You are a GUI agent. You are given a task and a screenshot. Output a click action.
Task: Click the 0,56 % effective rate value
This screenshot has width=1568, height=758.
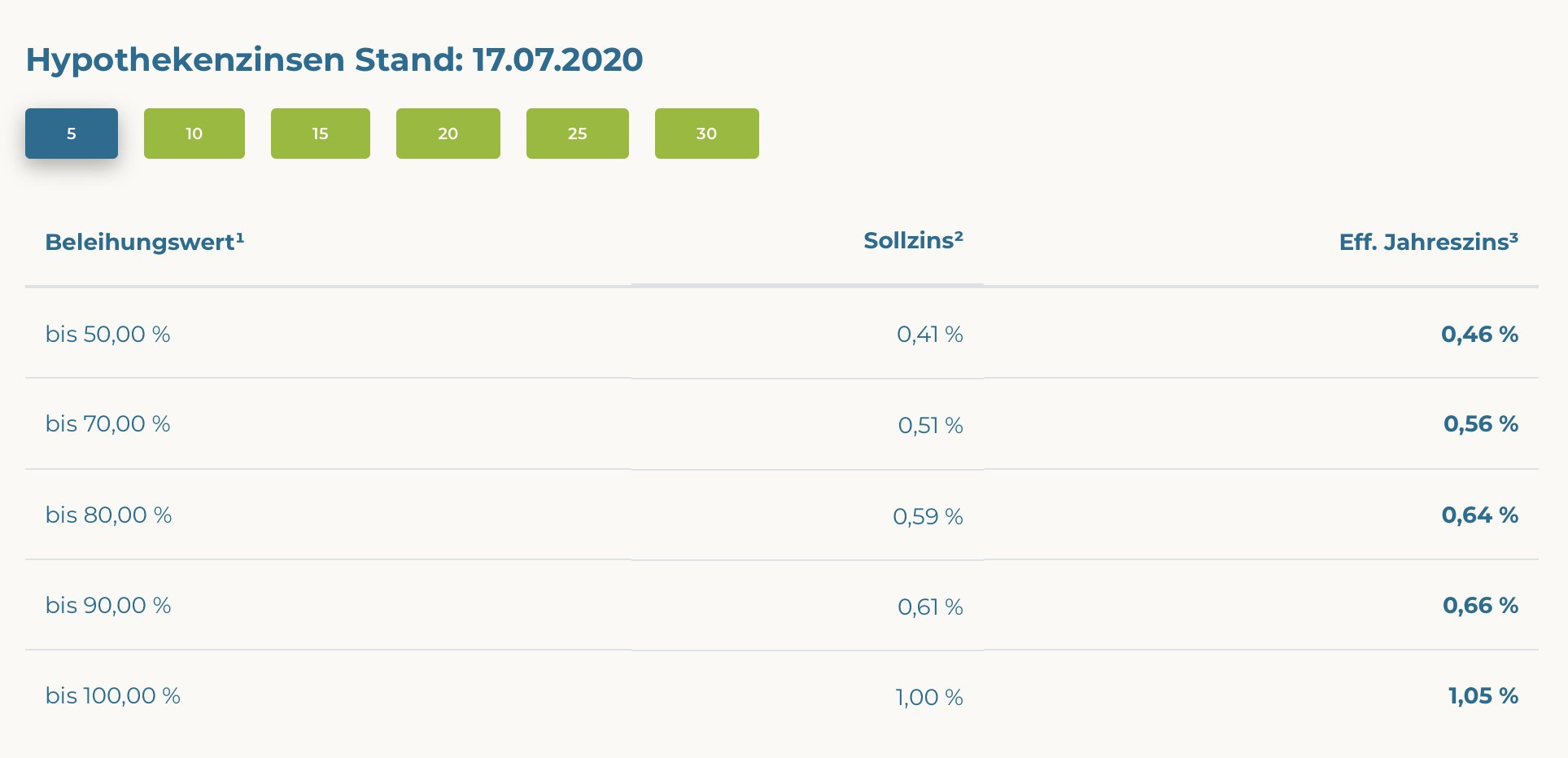[1480, 423]
